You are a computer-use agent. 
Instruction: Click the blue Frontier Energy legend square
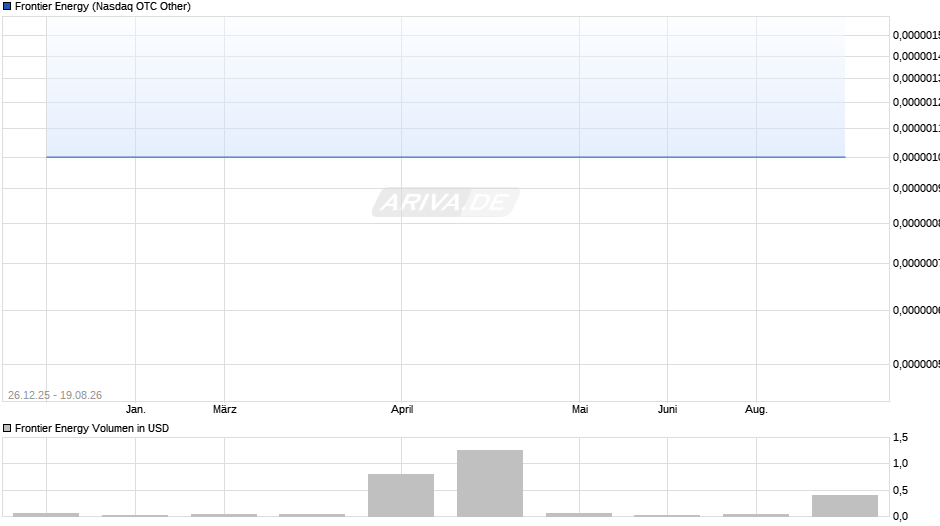click(7, 7)
